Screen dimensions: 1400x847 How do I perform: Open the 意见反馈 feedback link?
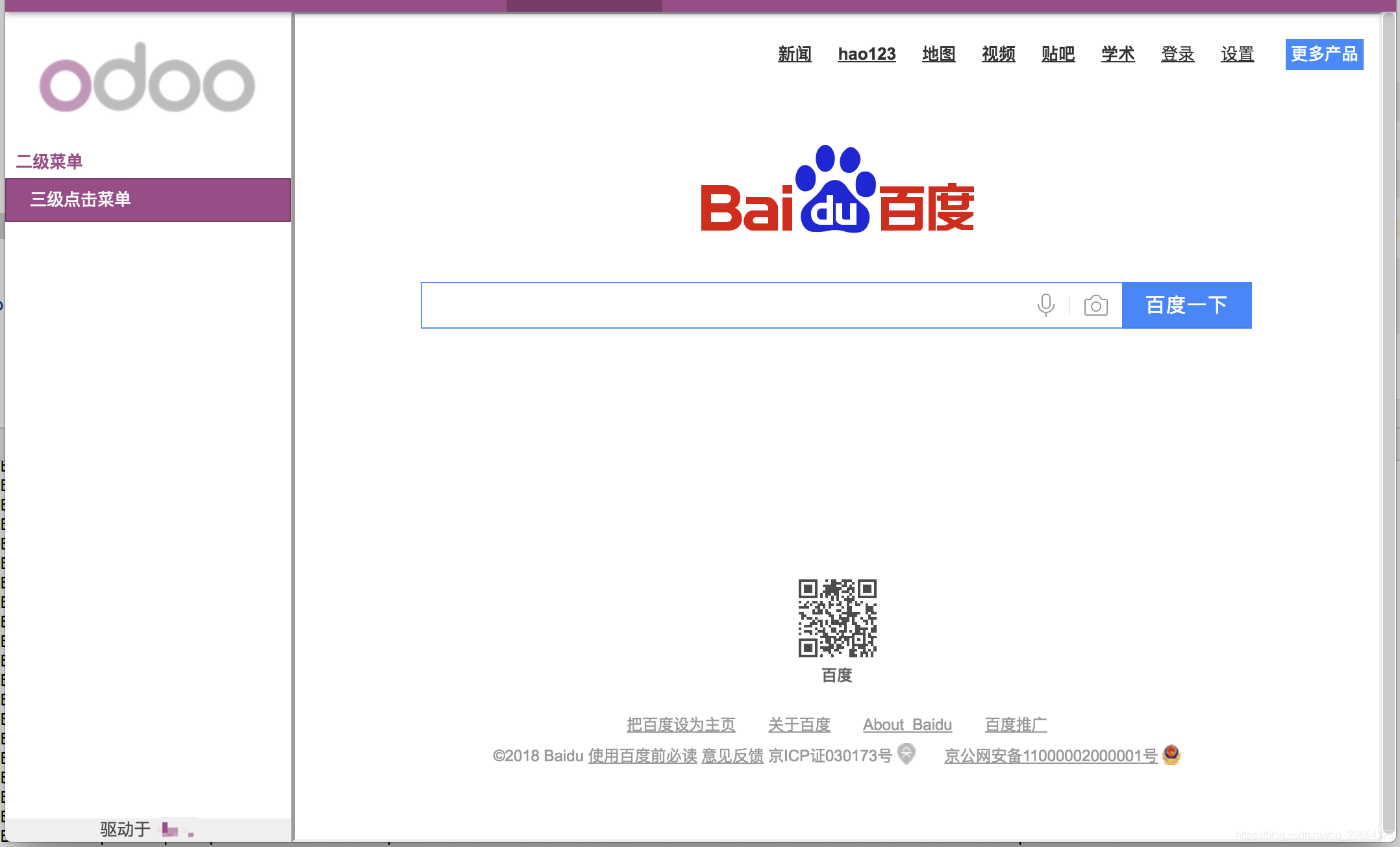point(732,755)
